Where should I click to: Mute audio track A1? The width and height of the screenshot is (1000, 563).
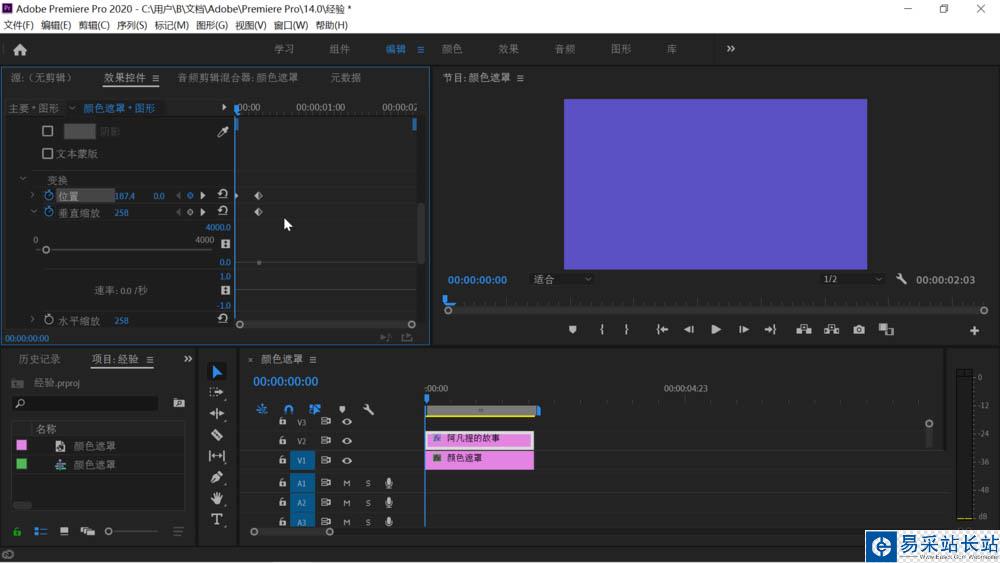347,483
